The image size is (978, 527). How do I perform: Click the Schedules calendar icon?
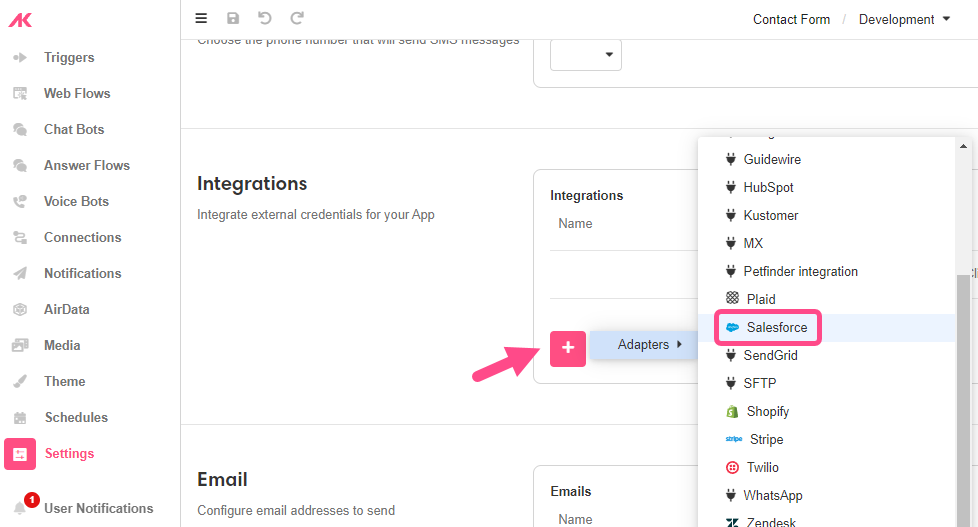(x=20, y=417)
